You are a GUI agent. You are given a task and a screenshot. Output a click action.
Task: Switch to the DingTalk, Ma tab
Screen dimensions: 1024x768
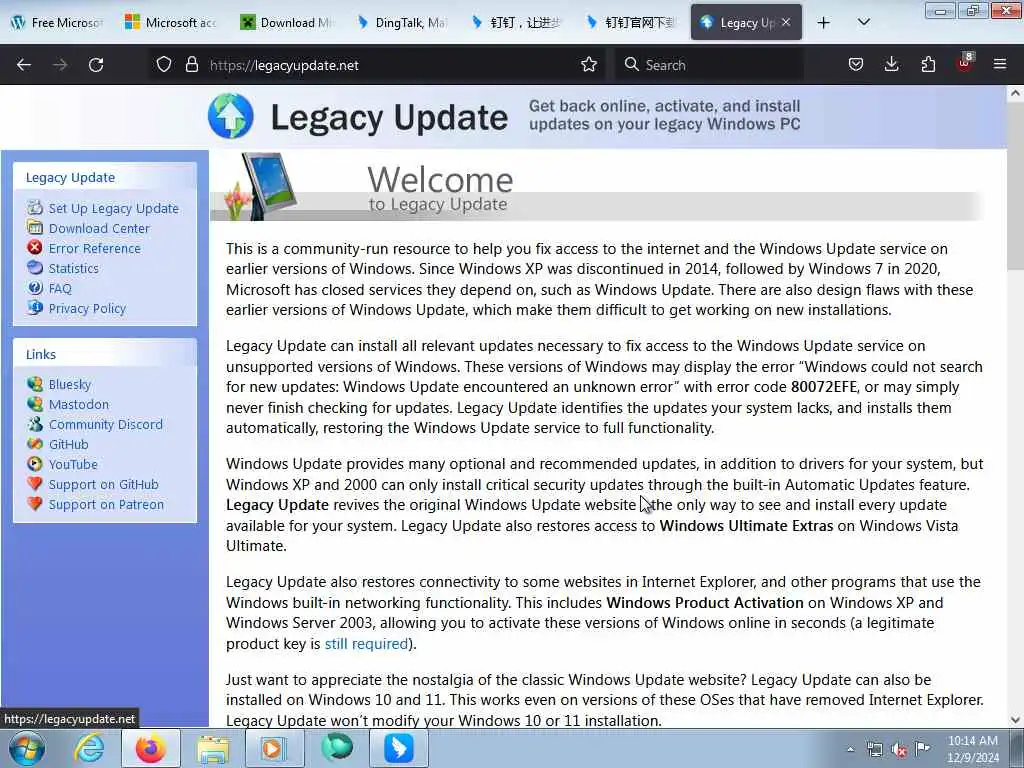click(x=402, y=23)
